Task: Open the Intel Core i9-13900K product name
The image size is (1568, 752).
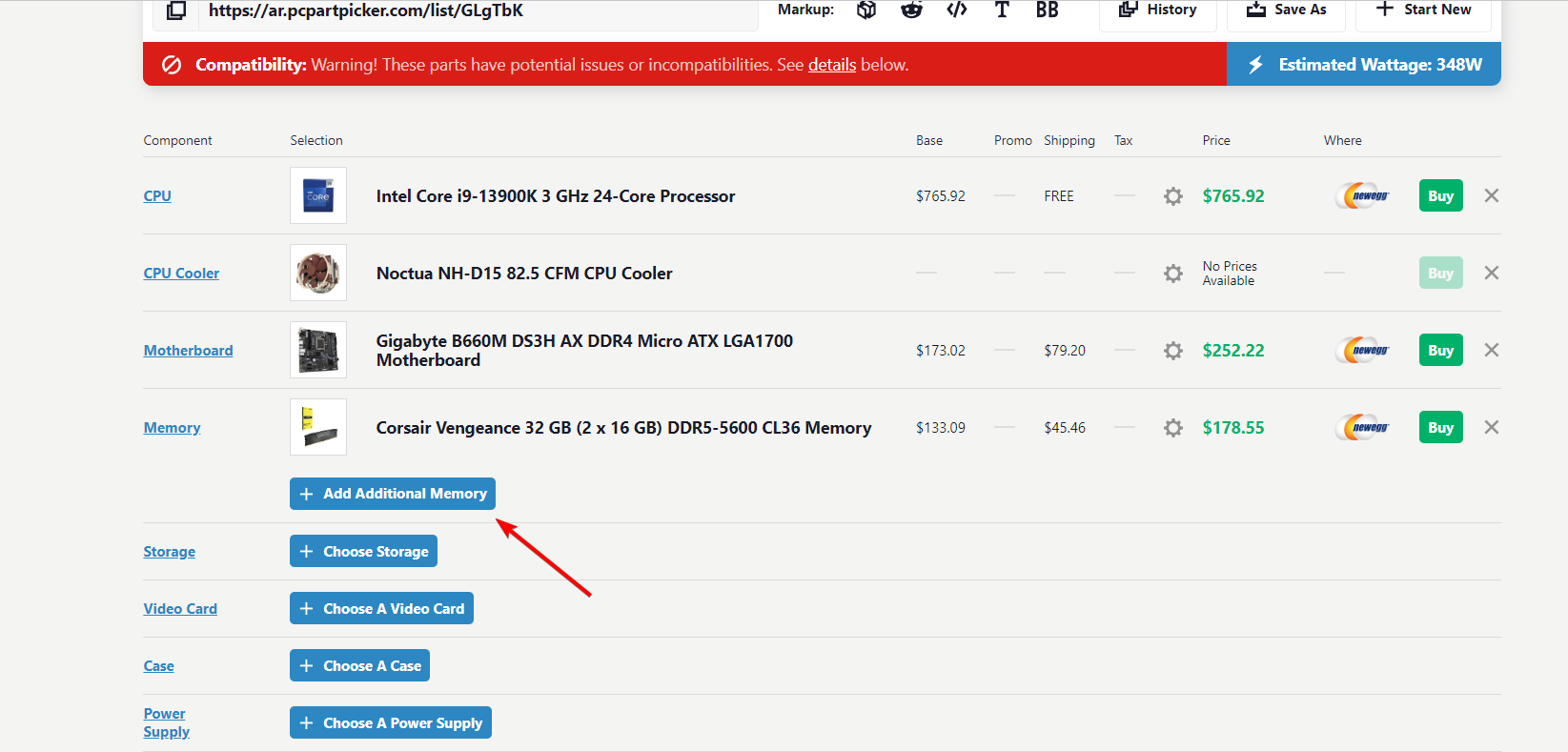Action: 556,196
